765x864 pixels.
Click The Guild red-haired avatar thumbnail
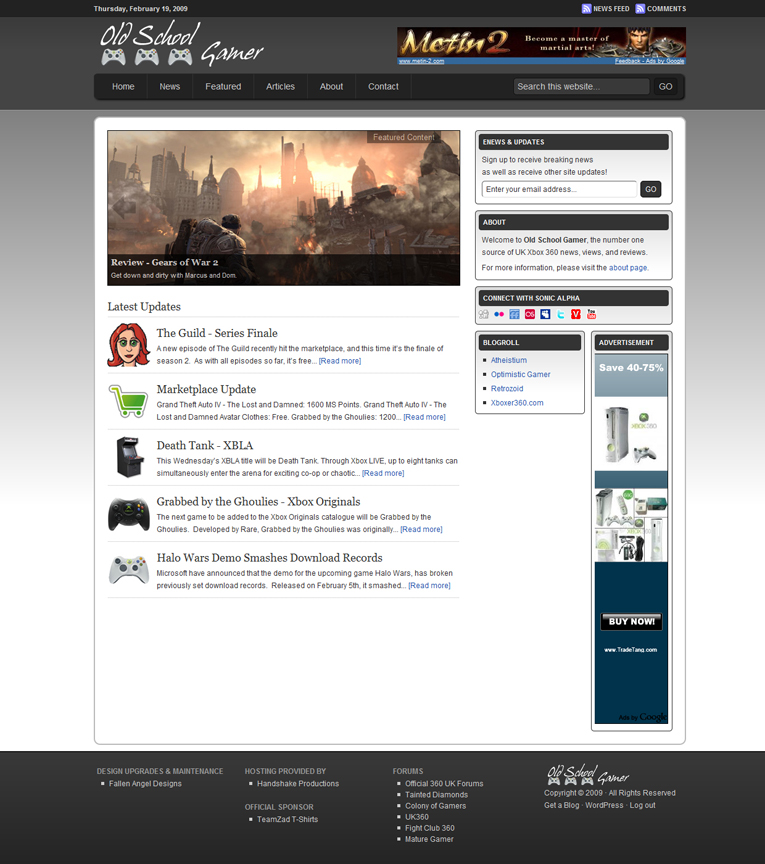pos(128,345)
